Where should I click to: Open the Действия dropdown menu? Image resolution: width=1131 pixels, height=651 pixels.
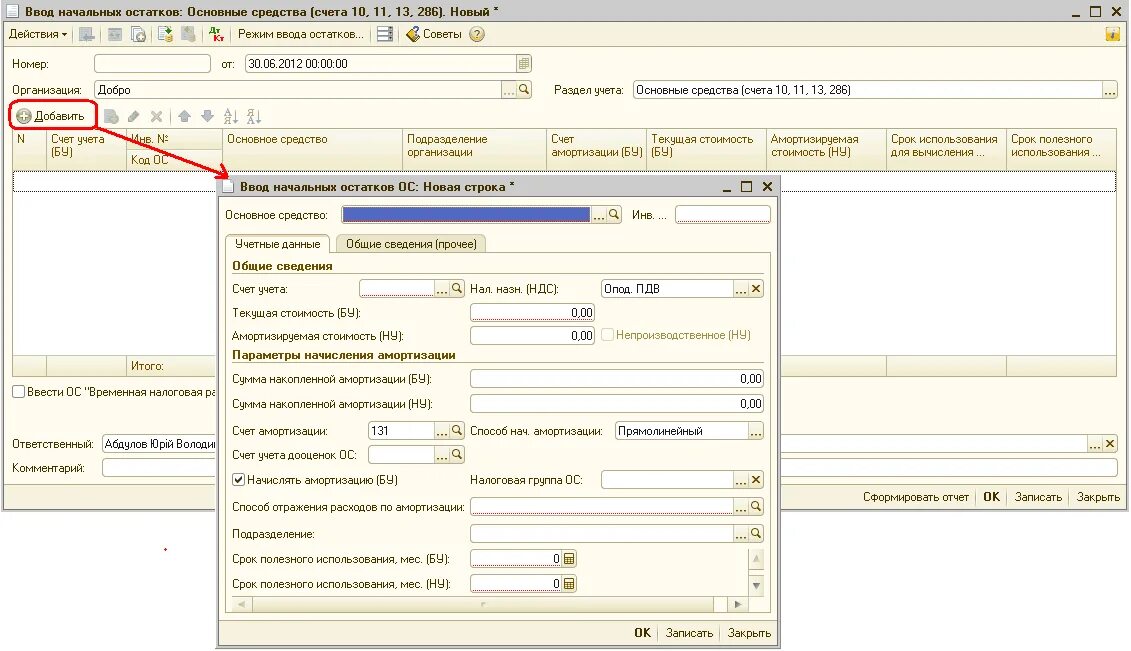[x=38, y=34]
